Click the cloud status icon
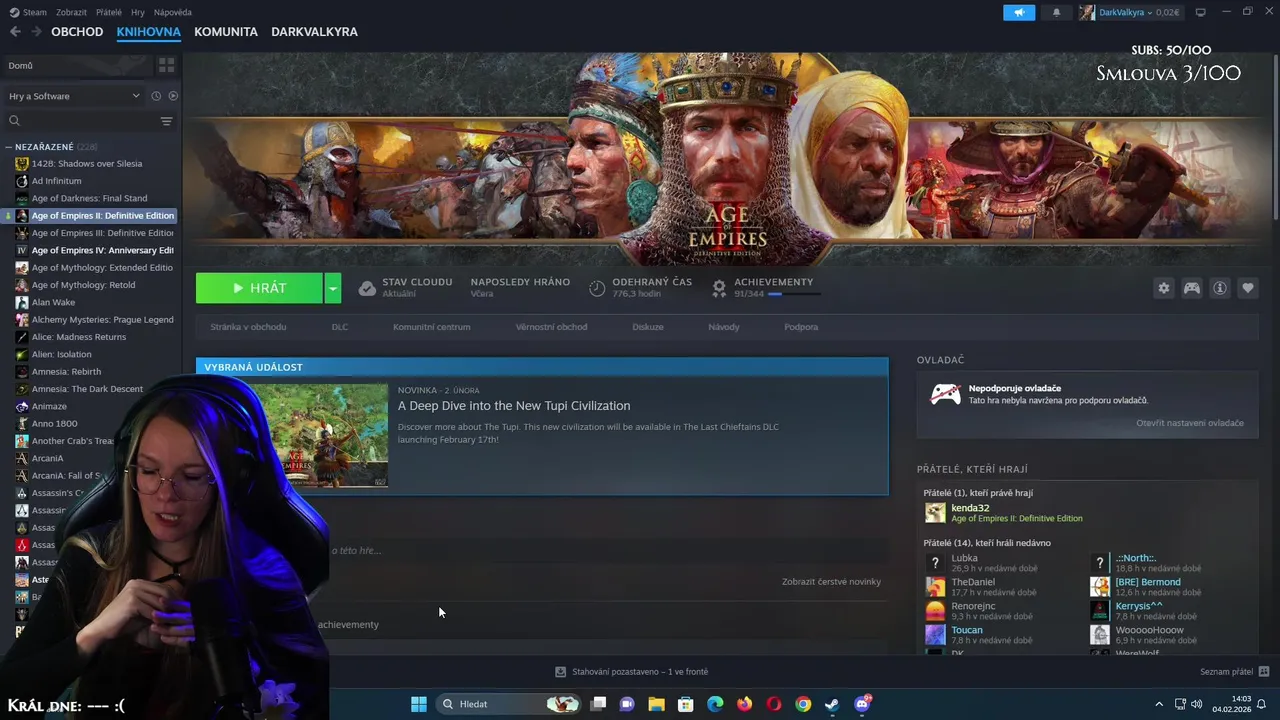Screen dimensions: 1280x720 point(367,288)
